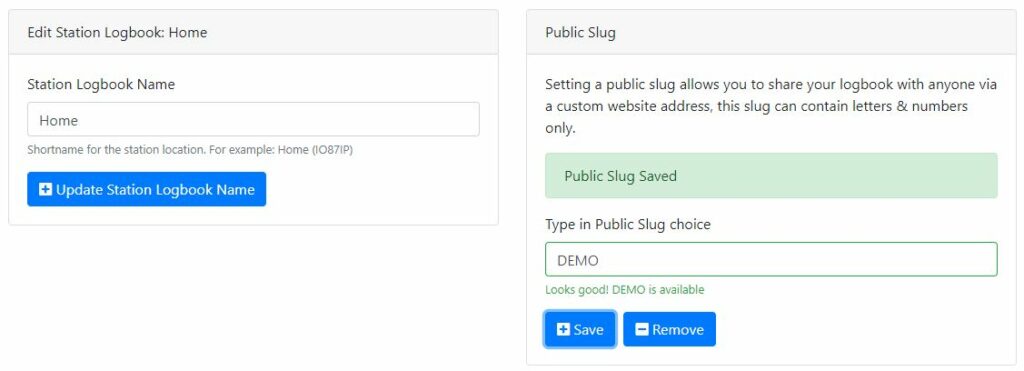Click plus icon on Update Station Logbook Name
1024x371 pixels.
46,189
